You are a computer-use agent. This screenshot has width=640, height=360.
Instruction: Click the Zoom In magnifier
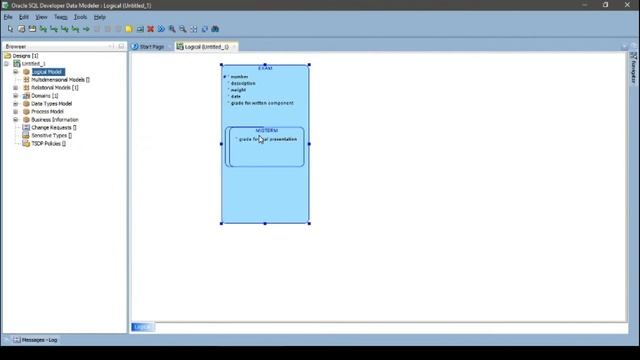pos(172,29)
